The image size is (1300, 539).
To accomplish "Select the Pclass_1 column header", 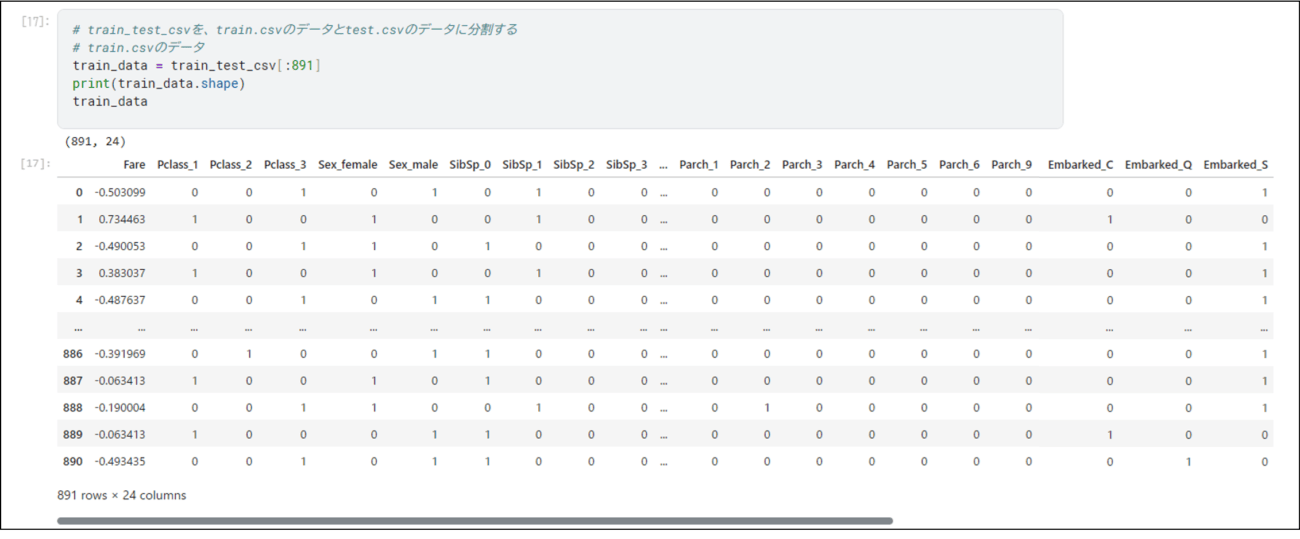I will [x=177, y=165].
